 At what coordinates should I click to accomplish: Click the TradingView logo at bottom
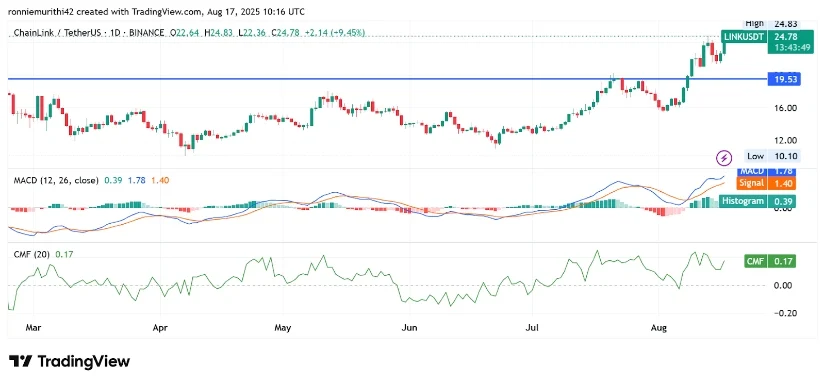coord(69,361)
